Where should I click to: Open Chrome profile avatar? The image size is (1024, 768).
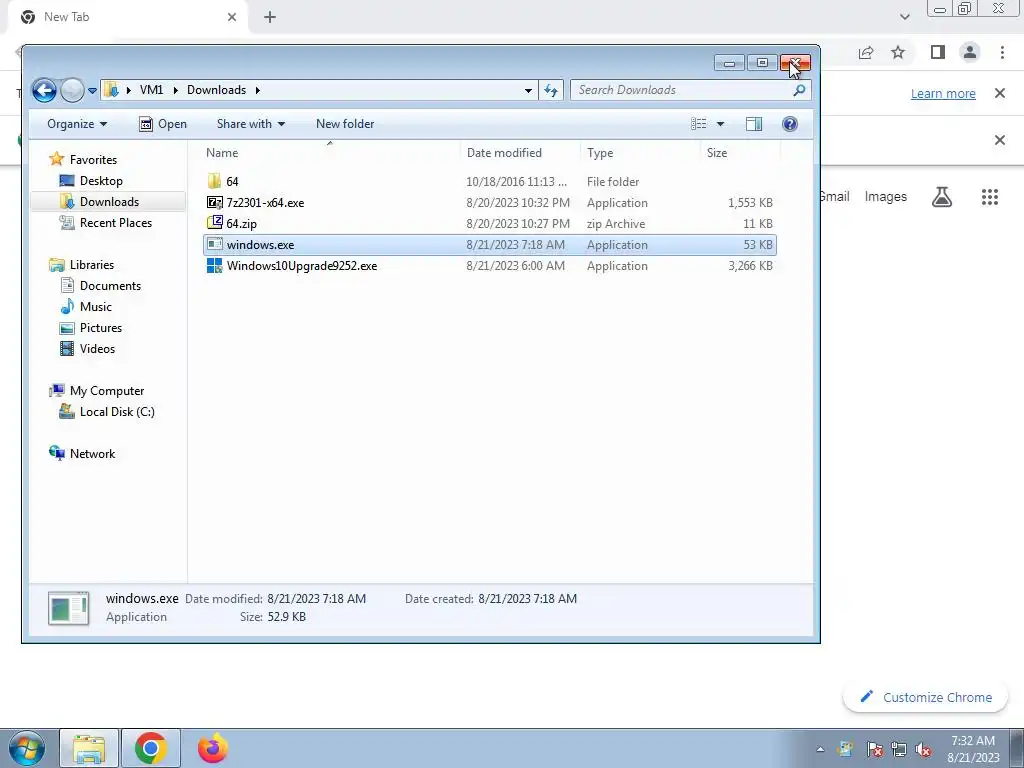coord(970,52)
